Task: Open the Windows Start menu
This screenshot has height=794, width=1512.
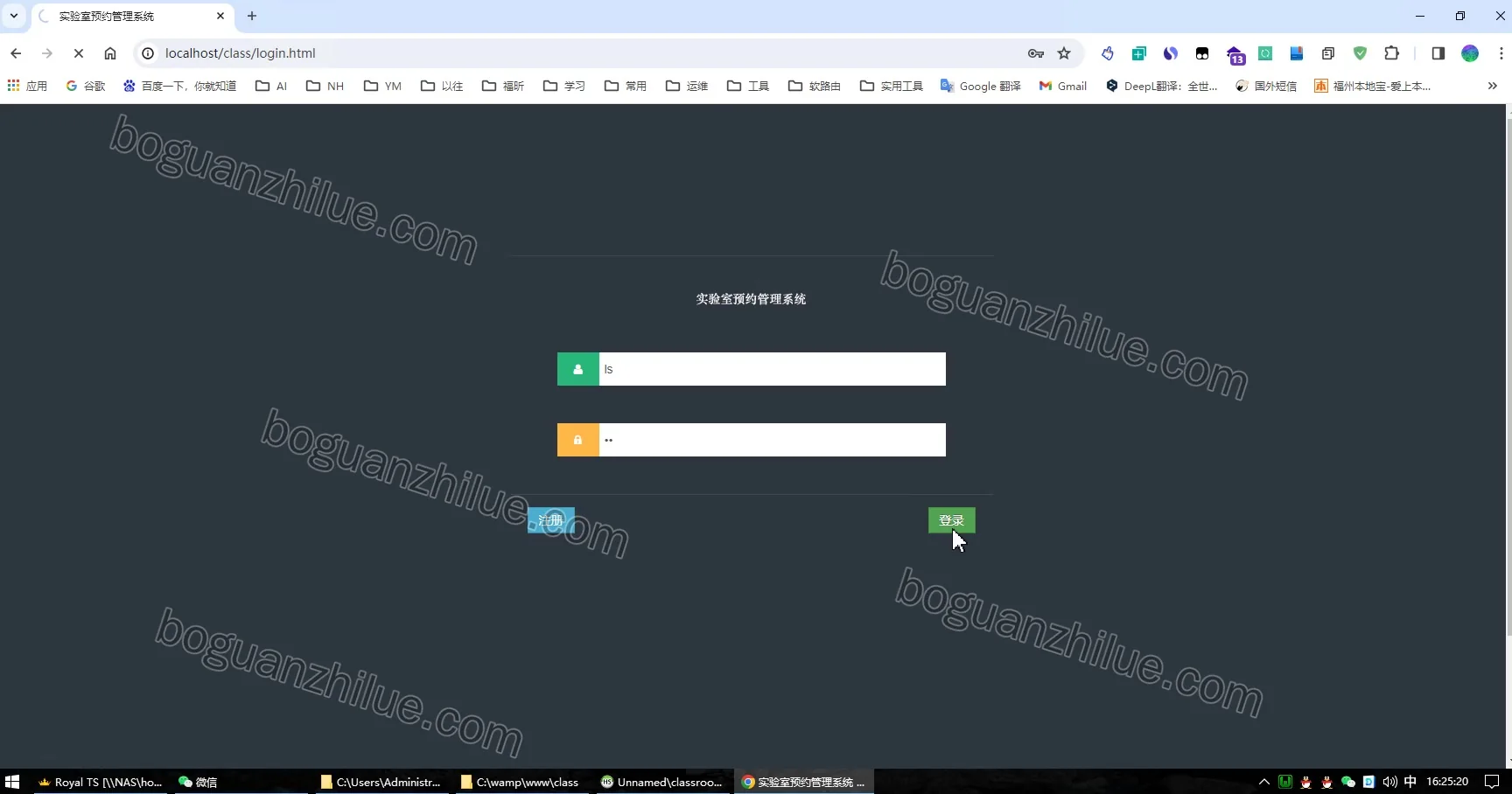Action: (x=12, y=782)
